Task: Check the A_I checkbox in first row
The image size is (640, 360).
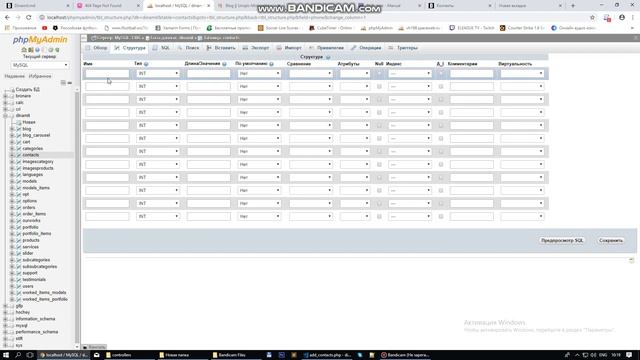Action: 441,73
